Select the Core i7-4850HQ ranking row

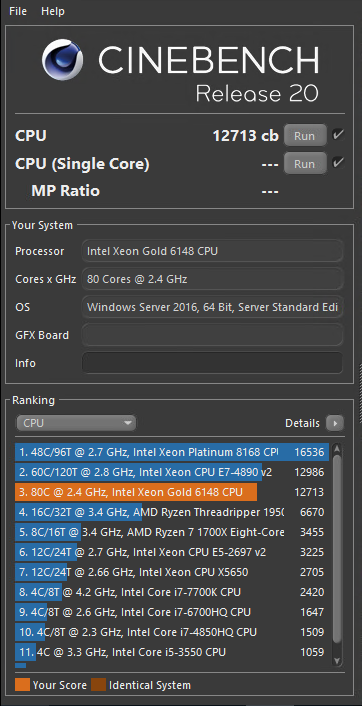[x=172, y=632]
